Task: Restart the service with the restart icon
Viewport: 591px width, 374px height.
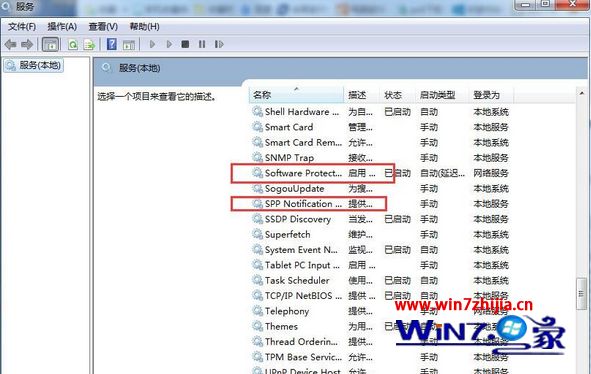Action: click(219, 44)
